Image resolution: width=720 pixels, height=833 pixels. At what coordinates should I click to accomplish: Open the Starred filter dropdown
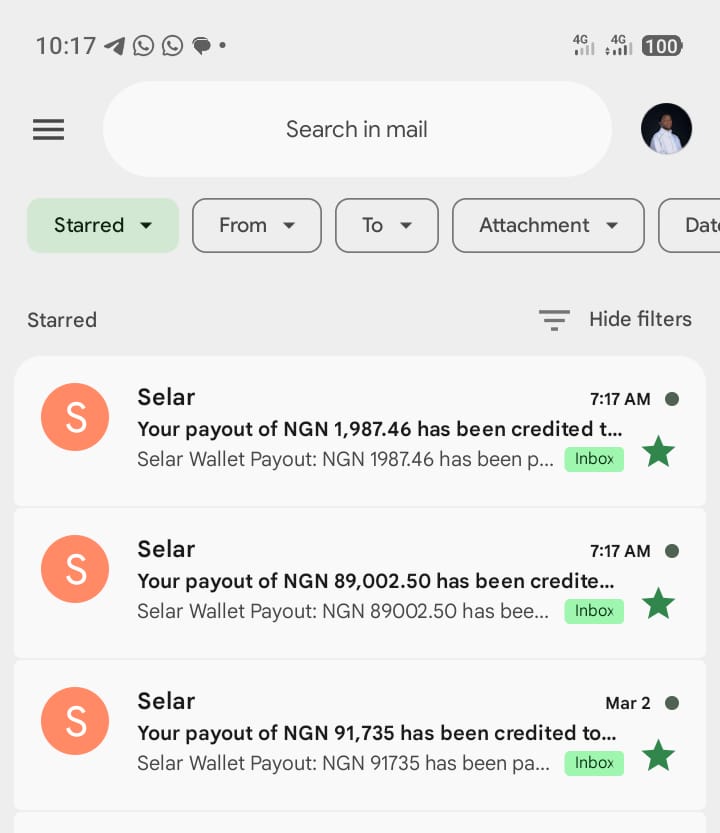click(103, 225)
